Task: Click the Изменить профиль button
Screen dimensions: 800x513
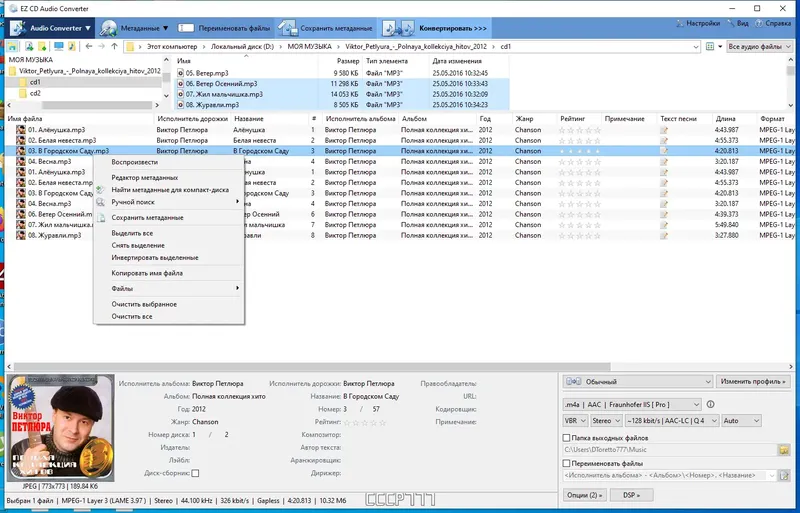Action: [753, 381]
